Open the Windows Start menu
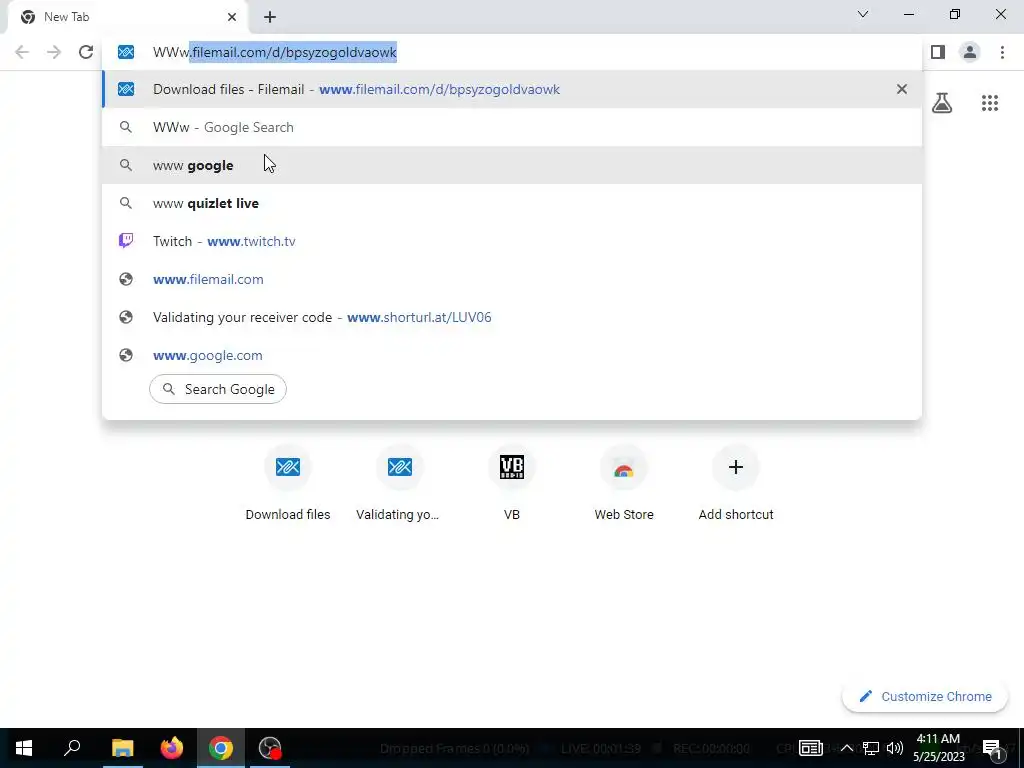The image size is (1024, 768). point(24,748)
